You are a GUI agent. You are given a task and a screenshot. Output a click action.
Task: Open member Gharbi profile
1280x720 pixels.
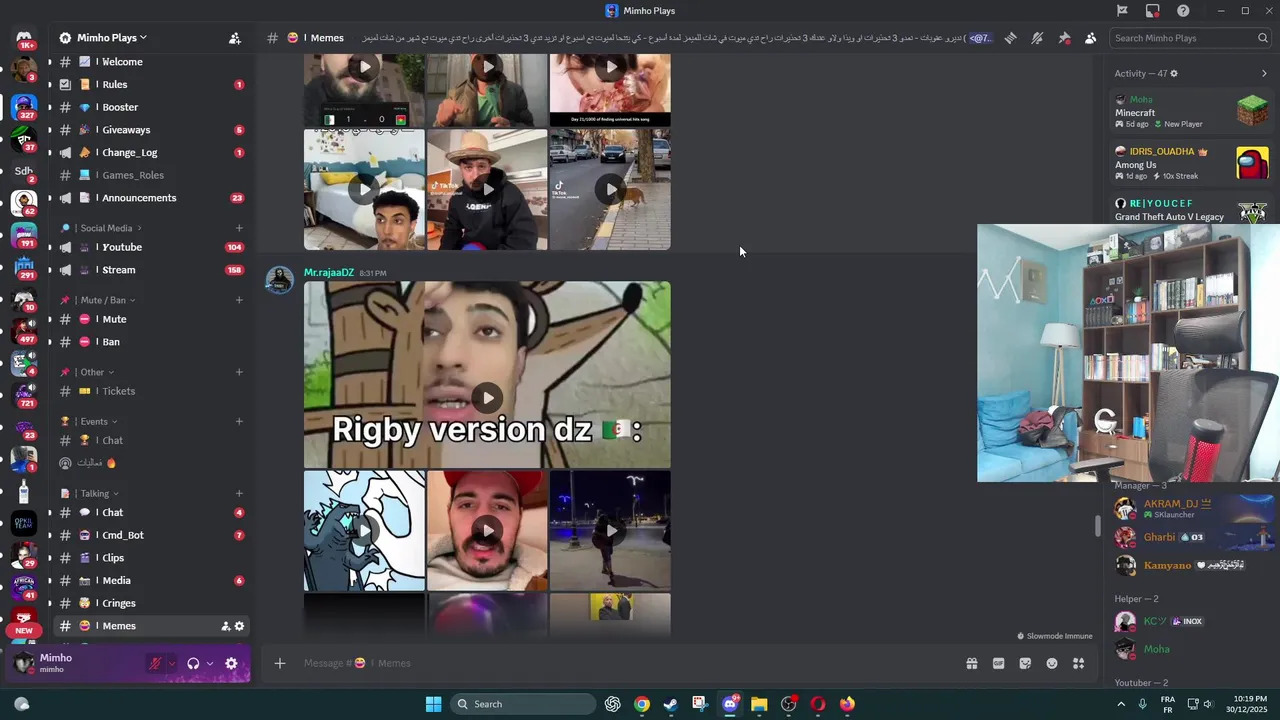(1192, 537)
